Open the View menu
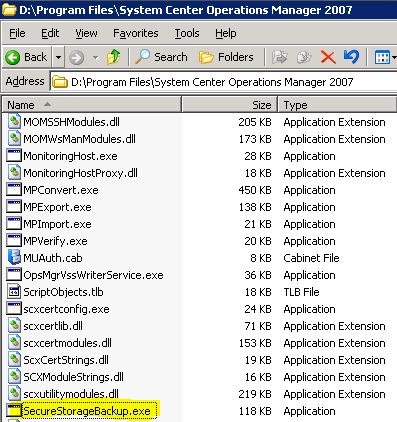Viewport: 397px width, 422px height. pos(86,33)
